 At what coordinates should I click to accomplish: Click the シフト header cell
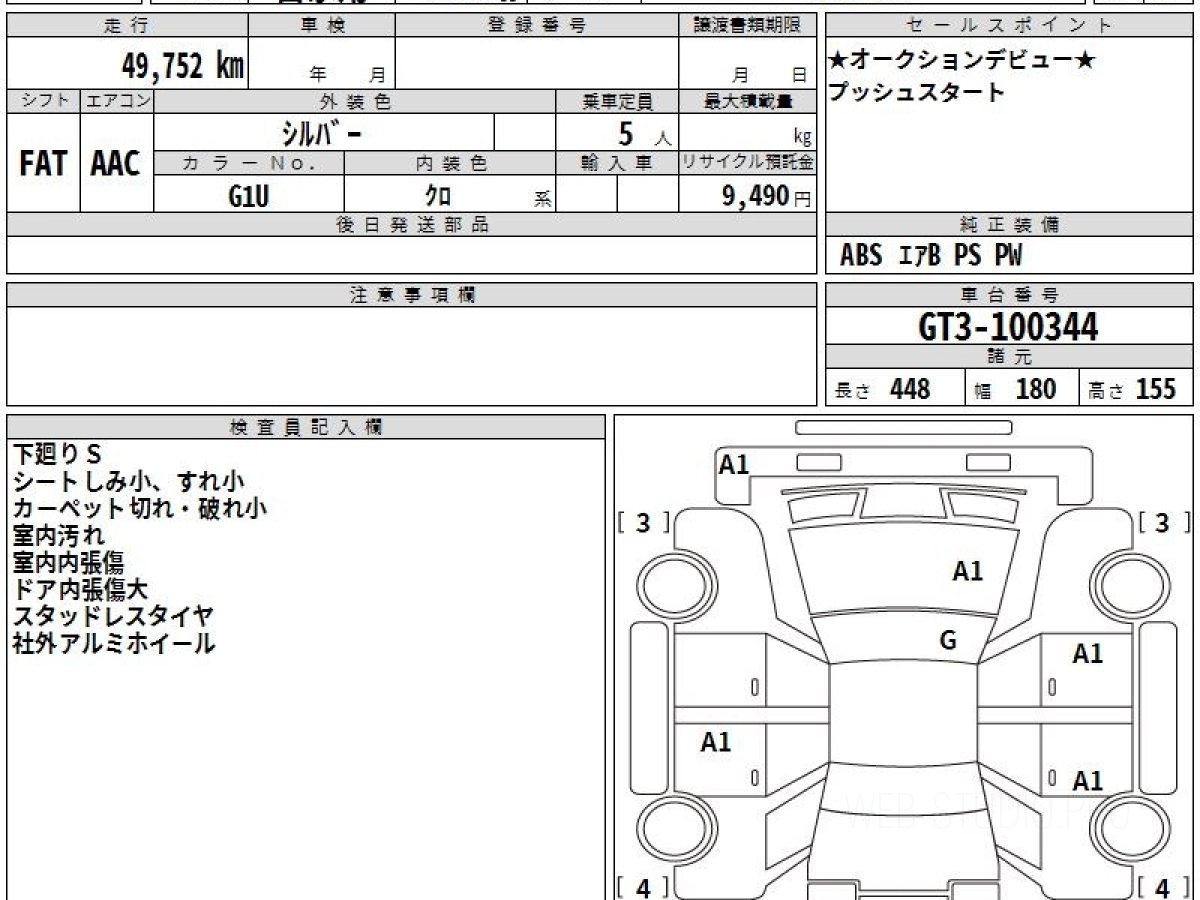43,101
